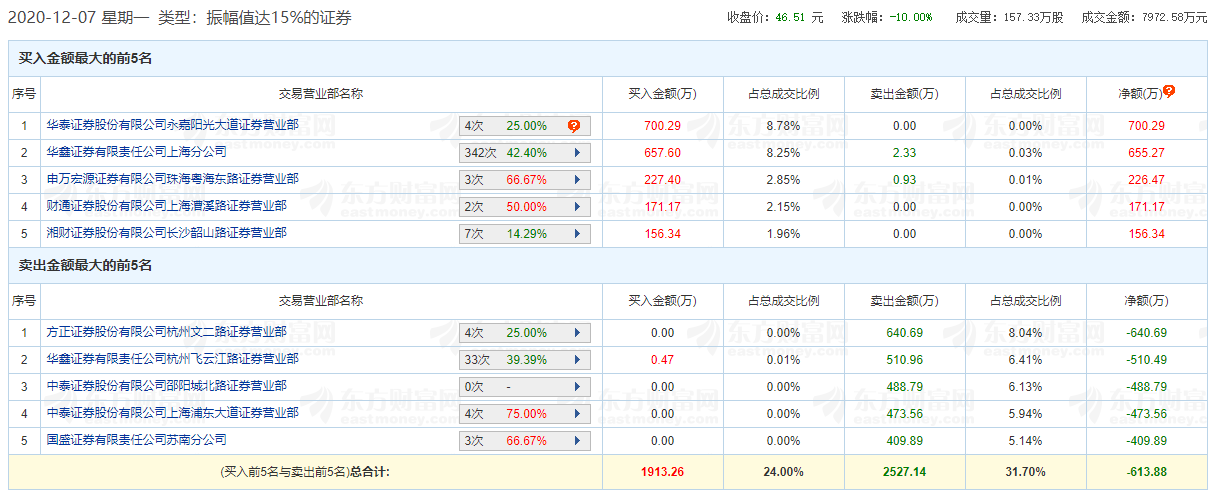
Task: Click the arrow icon beside 2次 50.00%
Action: [577, 207]
